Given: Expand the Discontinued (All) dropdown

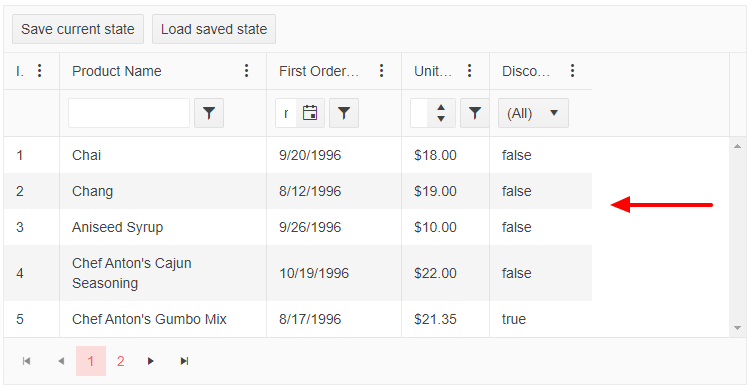Looking at the screenshot, I should pyautogui.click(x=533, y=113).
